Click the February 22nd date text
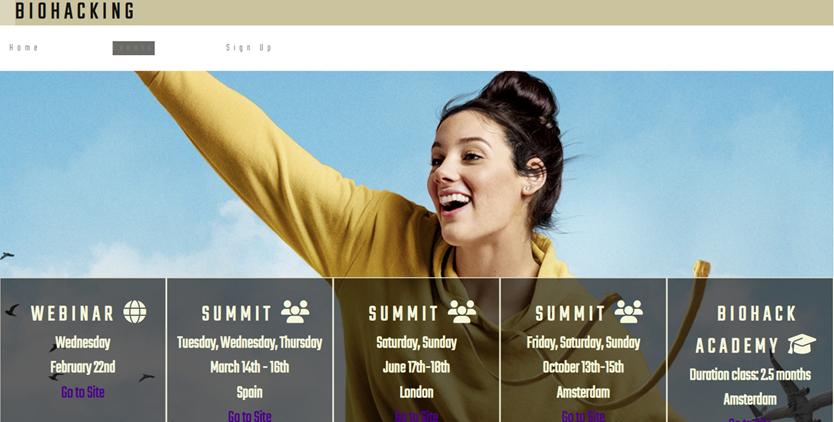Image resolution: width=834 pixels, height=422 pixels. 83,367
